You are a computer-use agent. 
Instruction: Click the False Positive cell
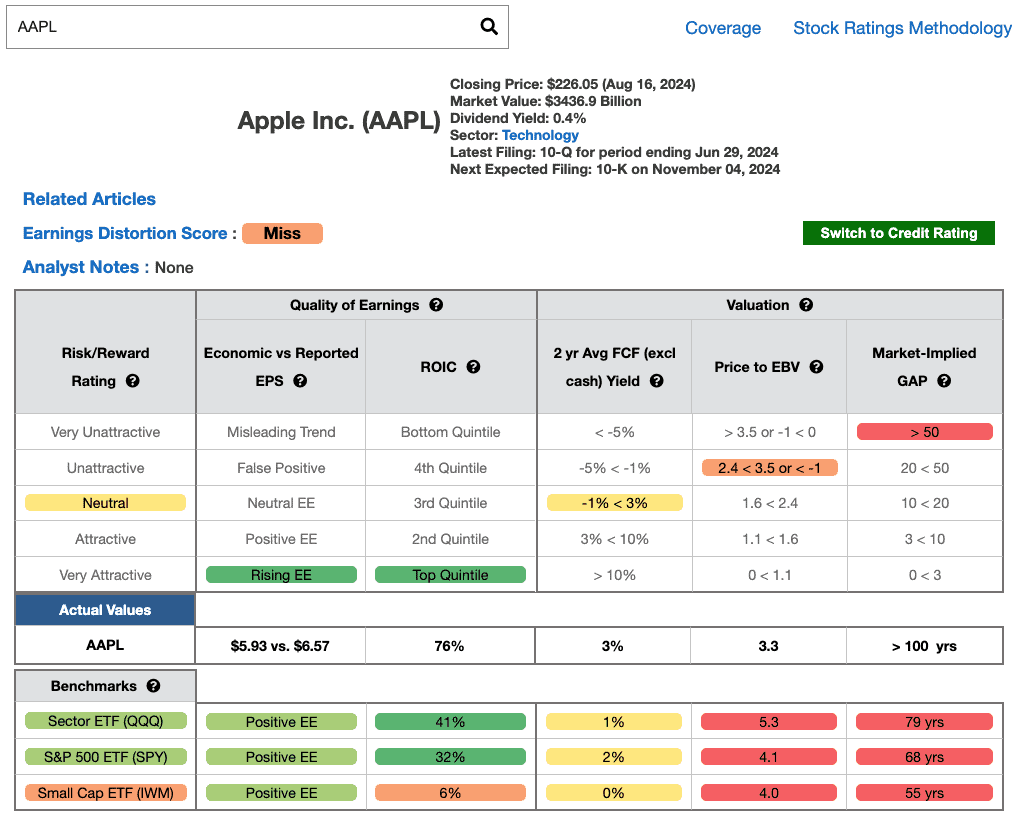(x=281, y=468)
